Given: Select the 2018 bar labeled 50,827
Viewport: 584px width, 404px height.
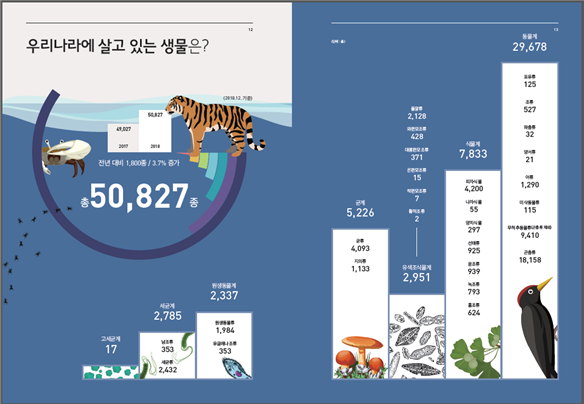Looking at the screenshot, I should click(x=155, y=131).
